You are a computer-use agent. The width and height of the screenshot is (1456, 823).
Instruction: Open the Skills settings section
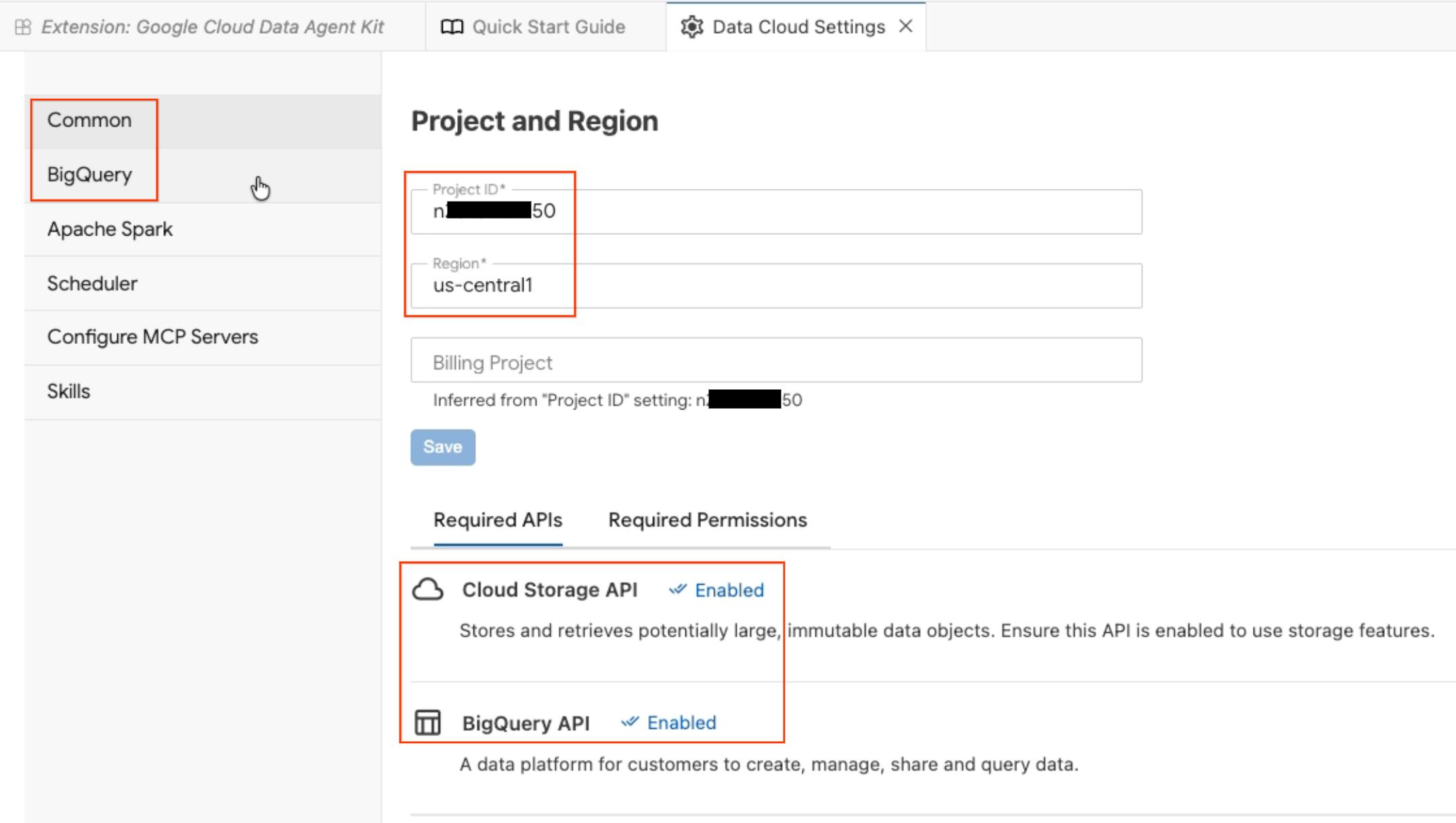click(x=203, y=392)
